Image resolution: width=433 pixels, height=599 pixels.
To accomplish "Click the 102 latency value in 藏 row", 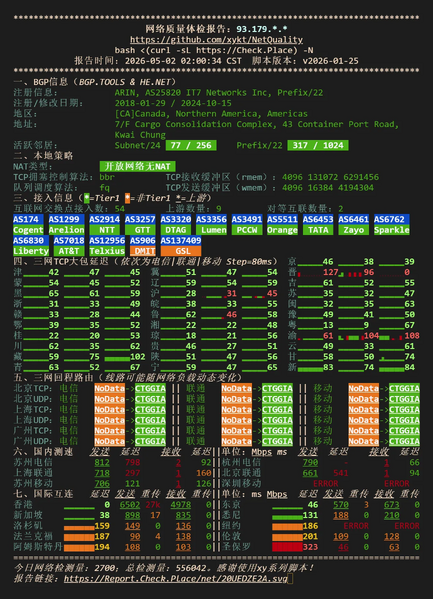I will pyautogui.click(x=138, y=357).
